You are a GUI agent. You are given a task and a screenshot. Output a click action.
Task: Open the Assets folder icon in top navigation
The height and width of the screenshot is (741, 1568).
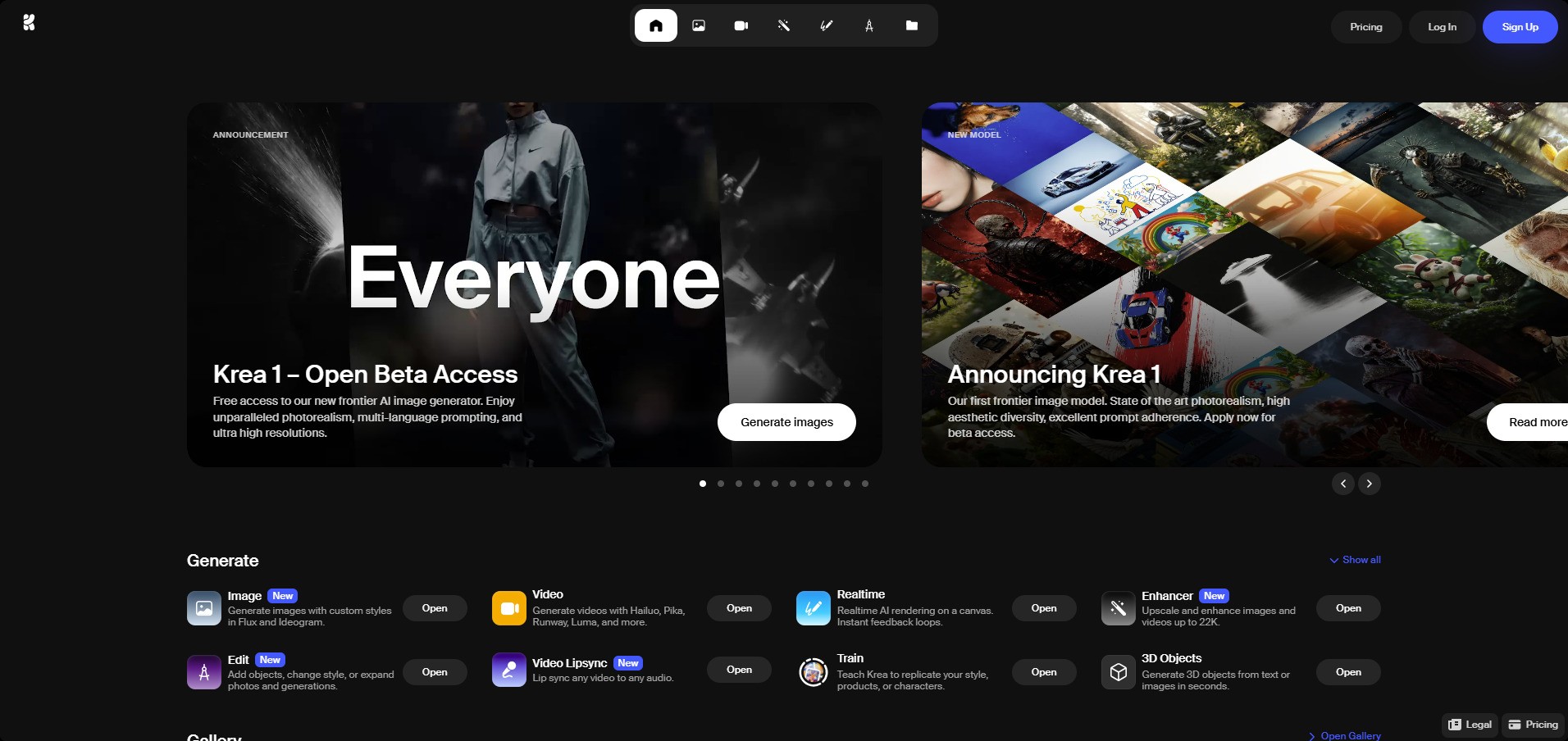912,25
